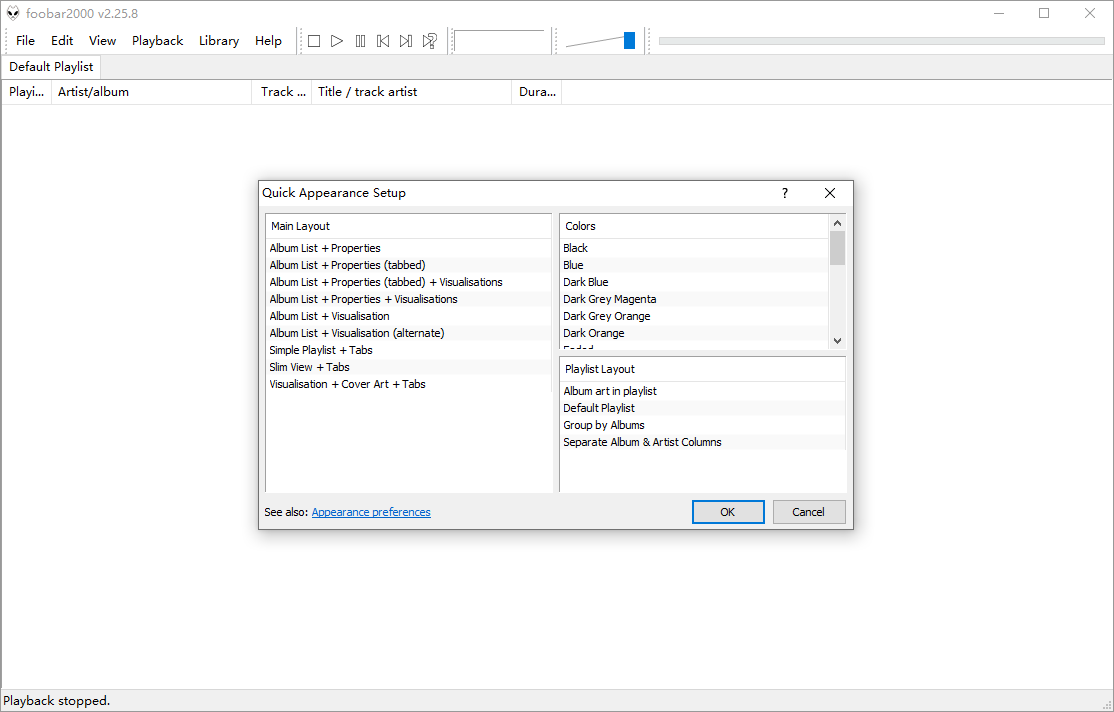This screenshot has height=712, width=1114.
Task: Choose the Dark Blue color scheme
Action: click(x=585, y=281)
